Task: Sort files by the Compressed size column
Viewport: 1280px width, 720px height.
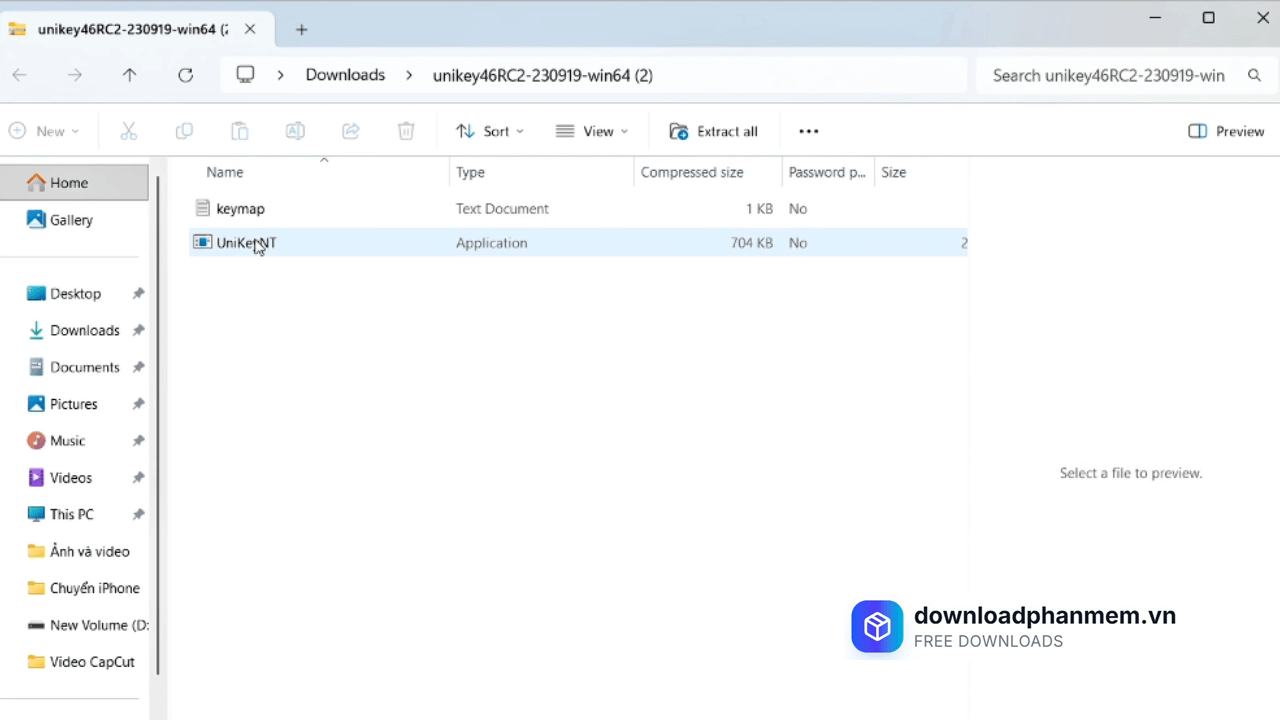Action: click(x=692, y=172)
